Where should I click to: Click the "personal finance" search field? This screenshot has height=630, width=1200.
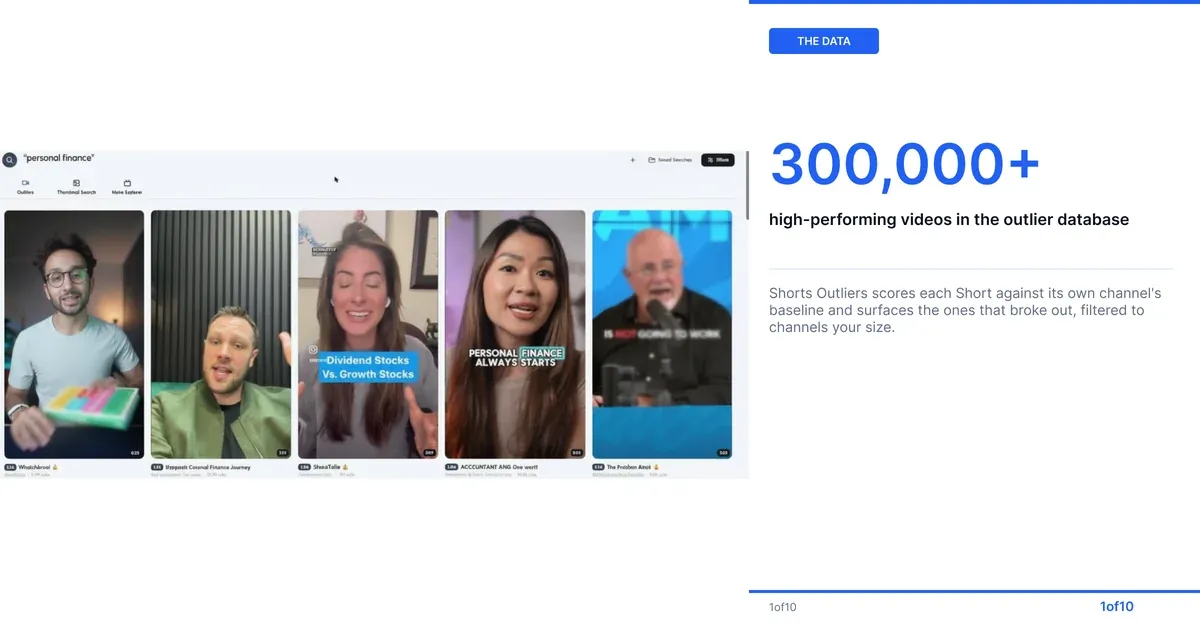click(60, 158)
